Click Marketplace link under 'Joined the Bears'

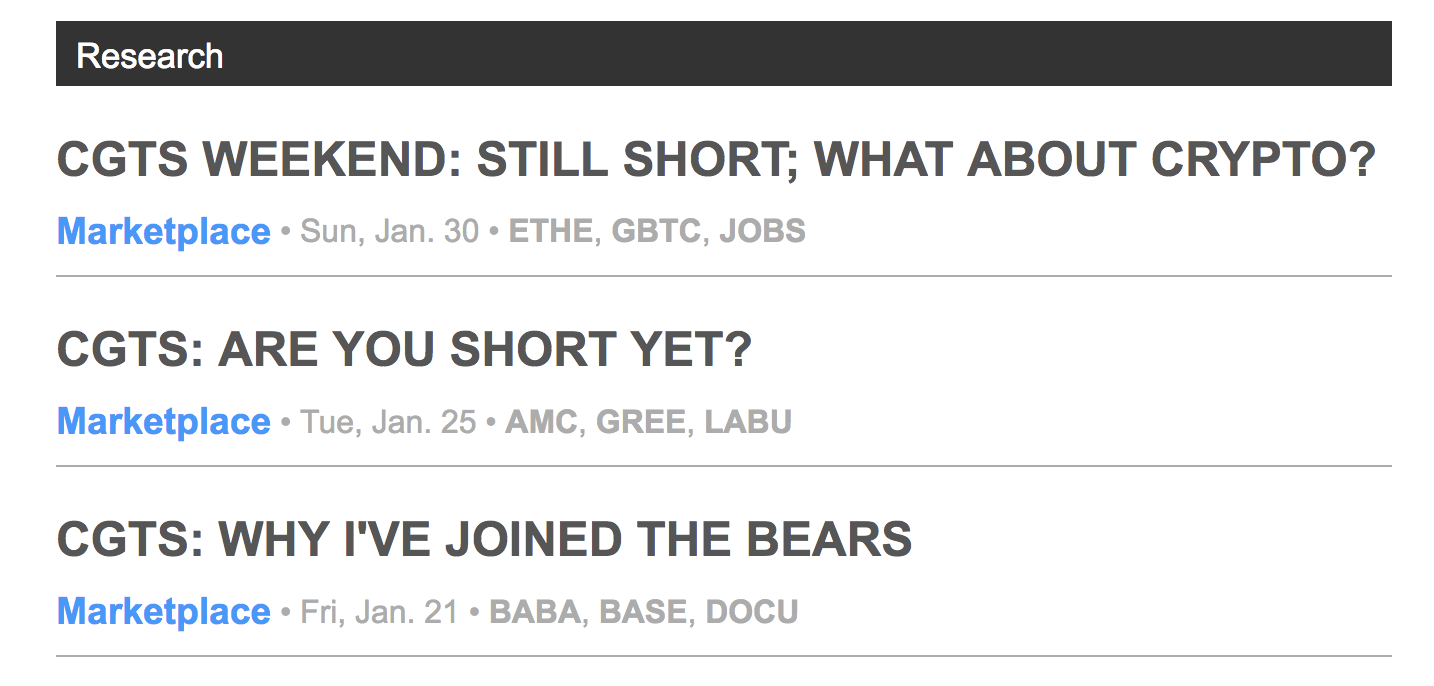pyautogui.click(x=164, y=612)
